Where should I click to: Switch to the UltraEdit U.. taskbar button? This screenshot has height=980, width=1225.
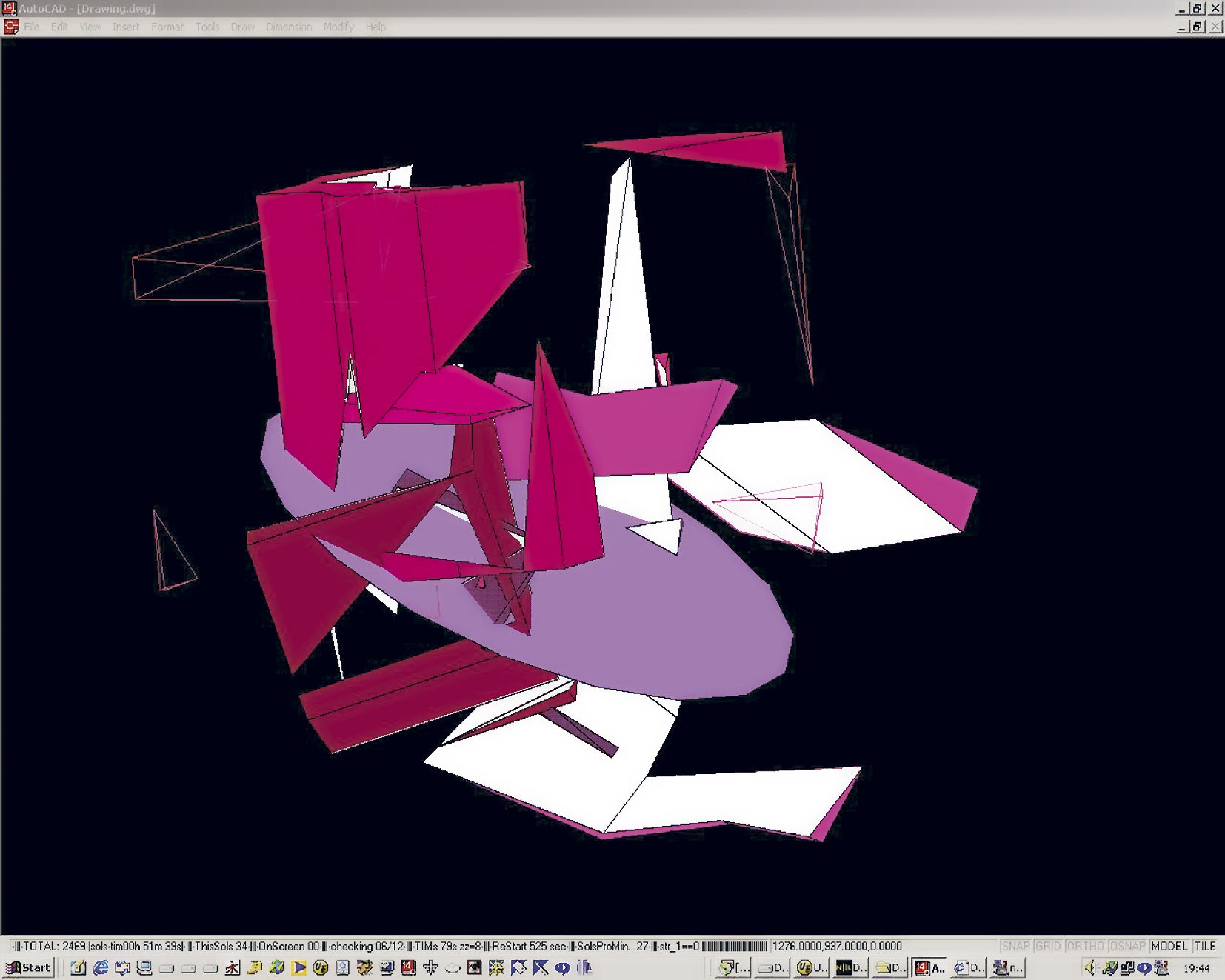click(x=811, y=967)
